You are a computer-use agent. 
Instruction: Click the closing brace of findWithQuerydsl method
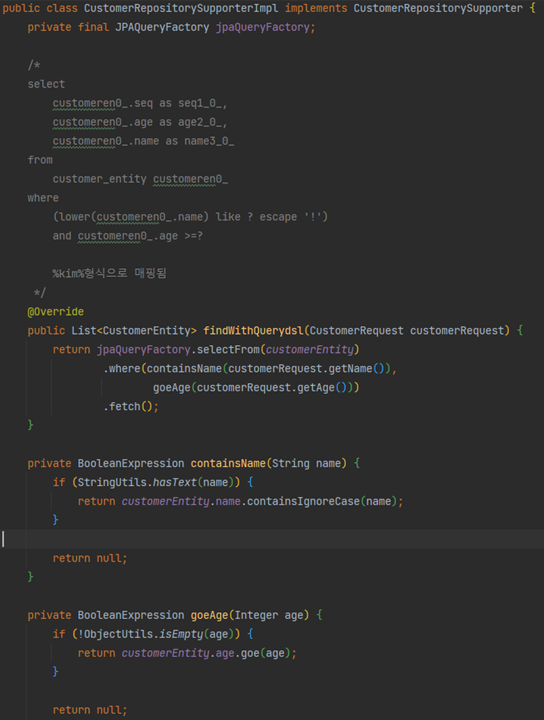click(30, 425)
